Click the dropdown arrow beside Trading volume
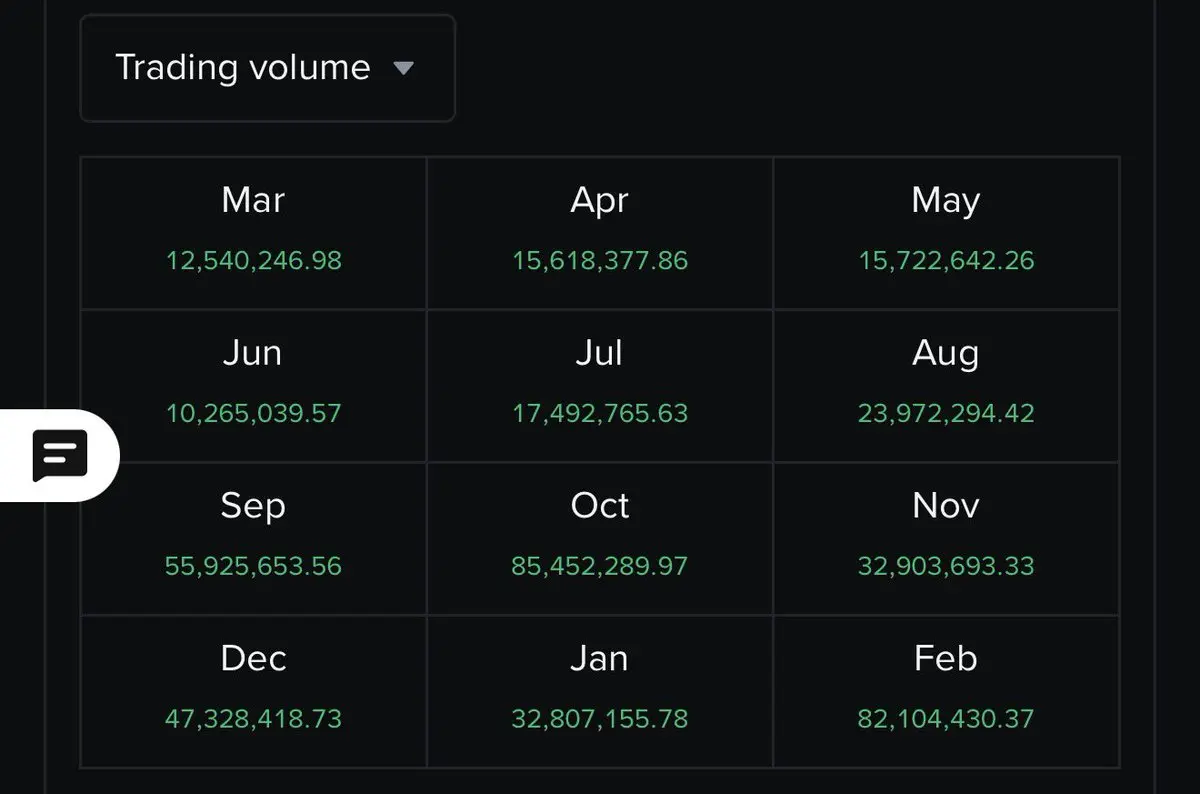 coord(403,68)
